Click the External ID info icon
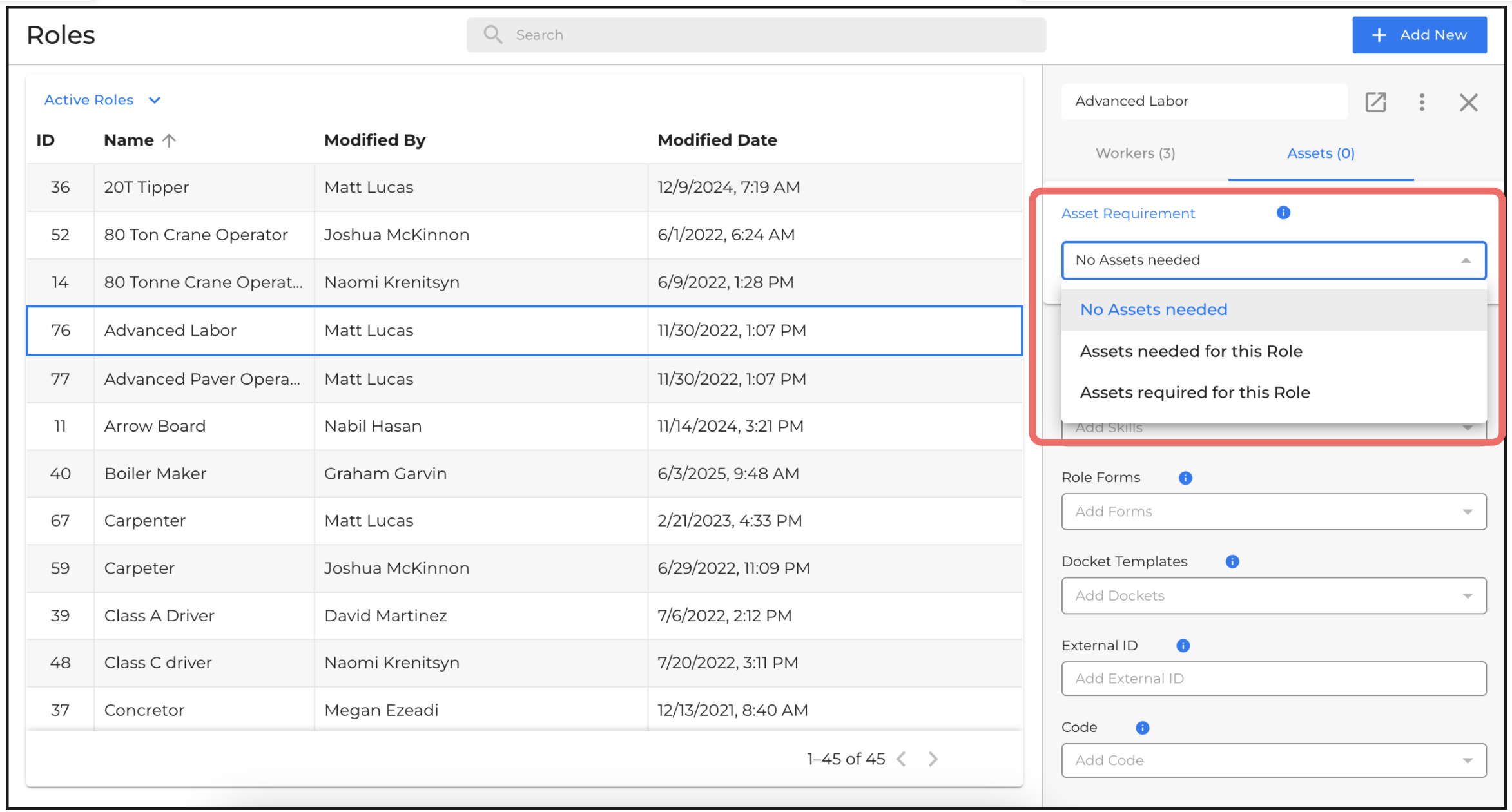The height and width of the screenshot is (812, 1512). pos(1183,645)
